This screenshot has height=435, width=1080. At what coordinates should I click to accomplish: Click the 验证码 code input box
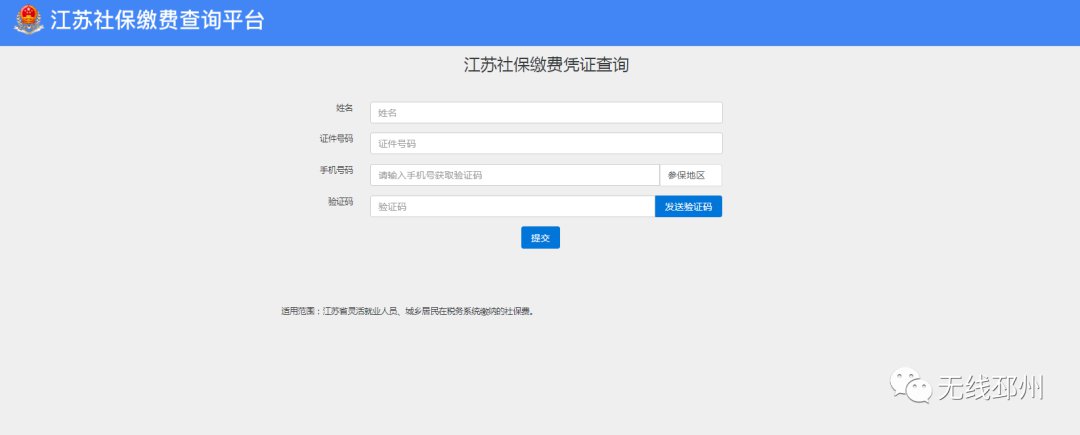[x=511, y=207]
